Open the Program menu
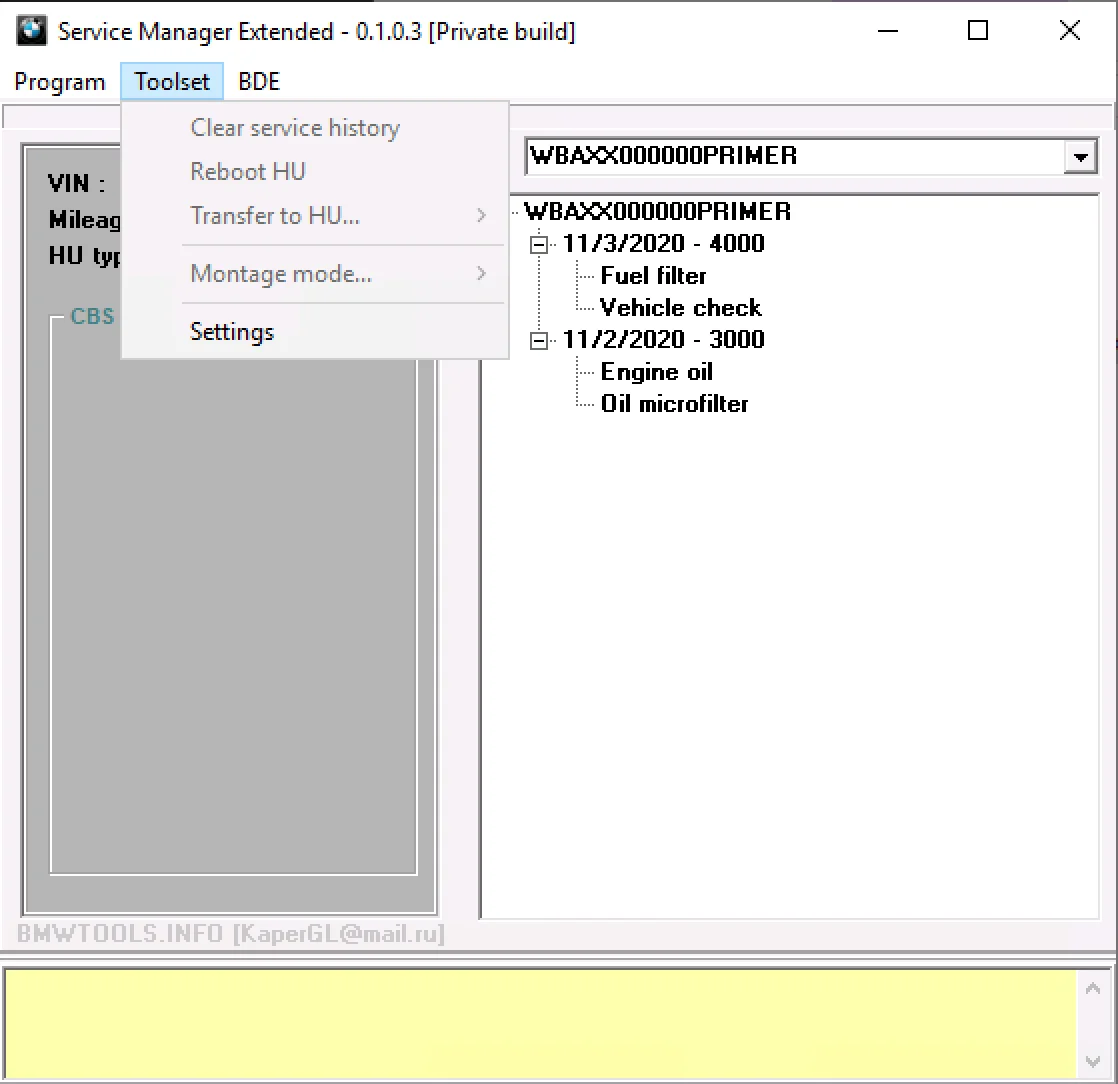The width and height of the screenshot is (1118, 1084). [60, 82]
